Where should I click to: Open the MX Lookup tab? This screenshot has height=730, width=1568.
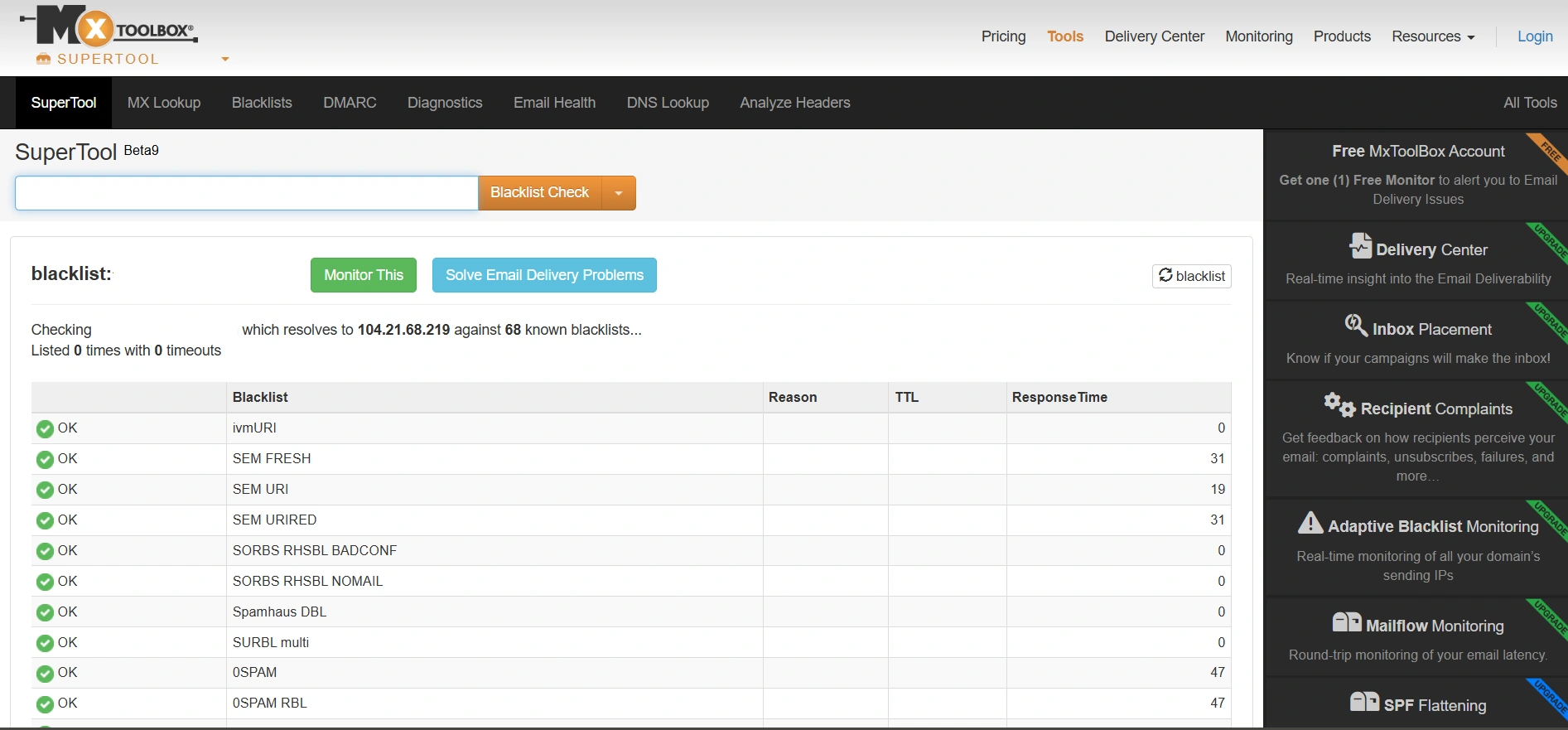(164, 103)
